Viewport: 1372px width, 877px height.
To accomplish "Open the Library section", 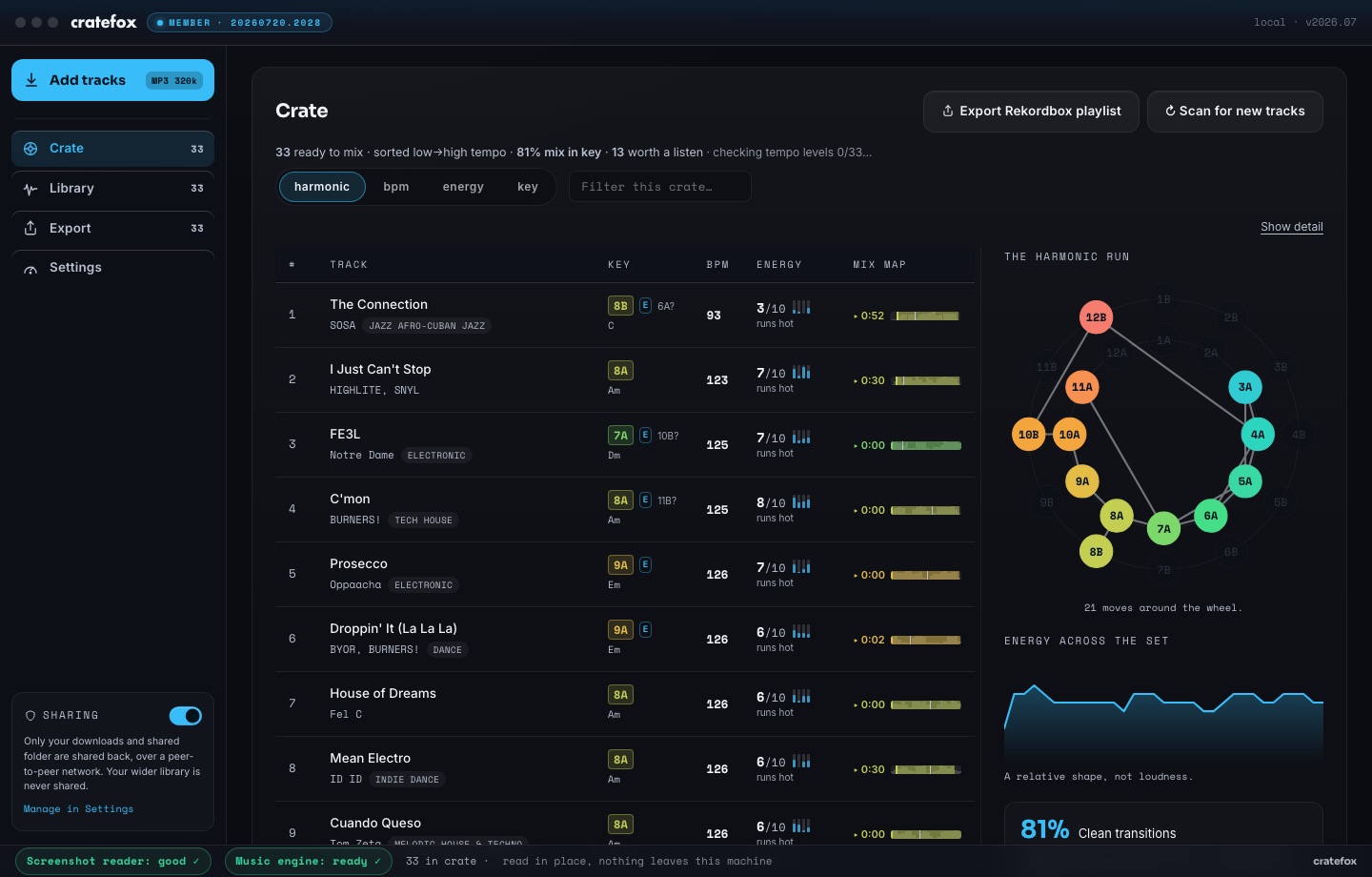I will pos(112,189).
